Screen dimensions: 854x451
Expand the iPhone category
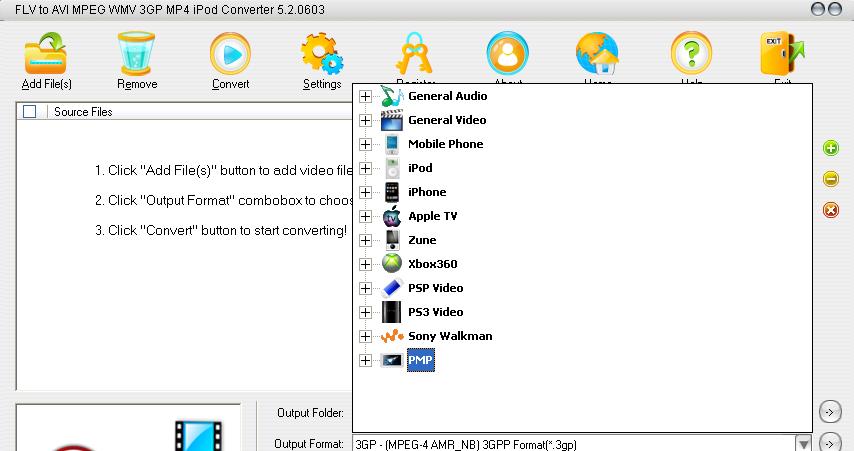(365, 192)
